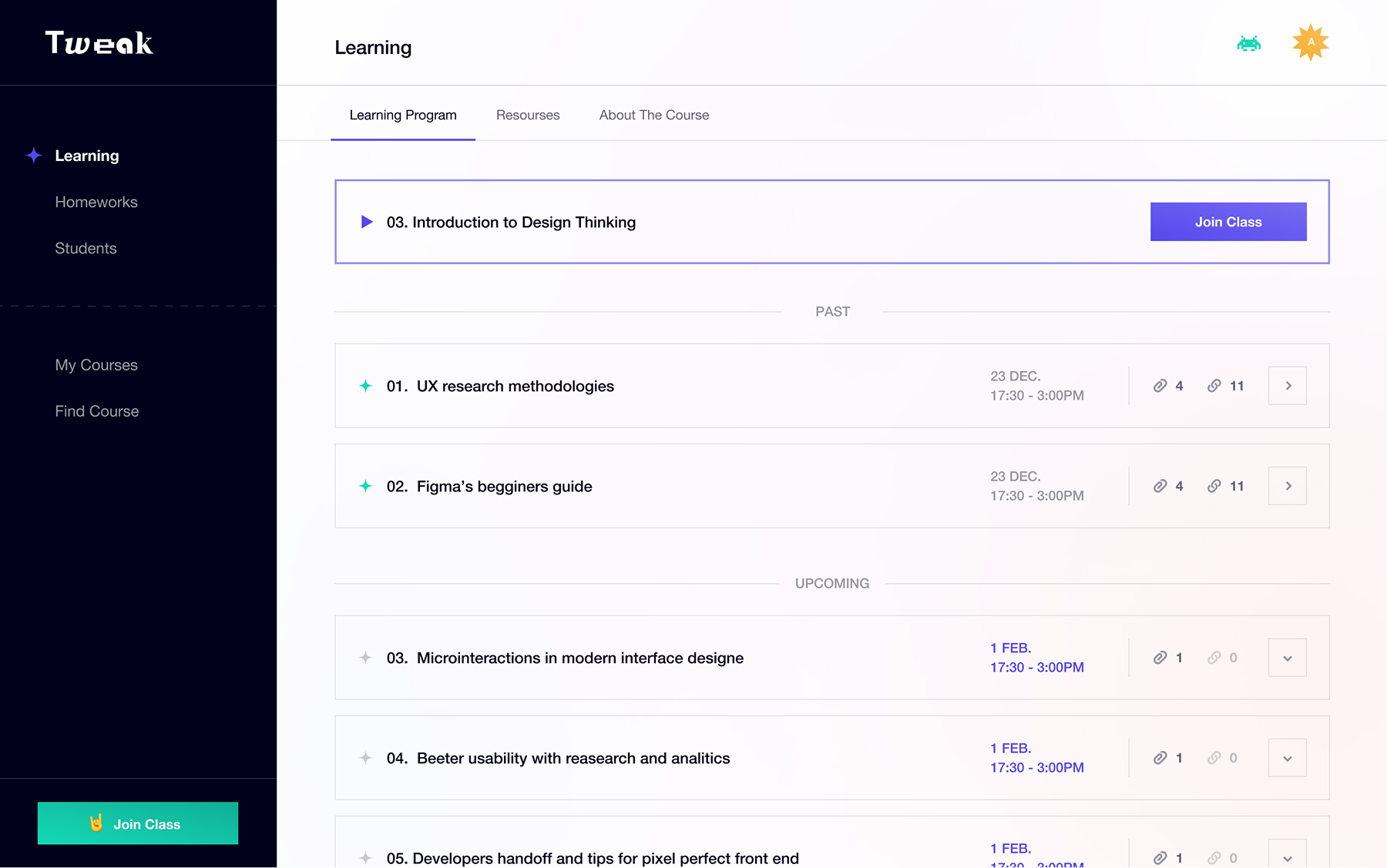Screen dimensions: 1387x868
Task: Open Figma's begginers guide with arrow button
Action: point(1288,486)
